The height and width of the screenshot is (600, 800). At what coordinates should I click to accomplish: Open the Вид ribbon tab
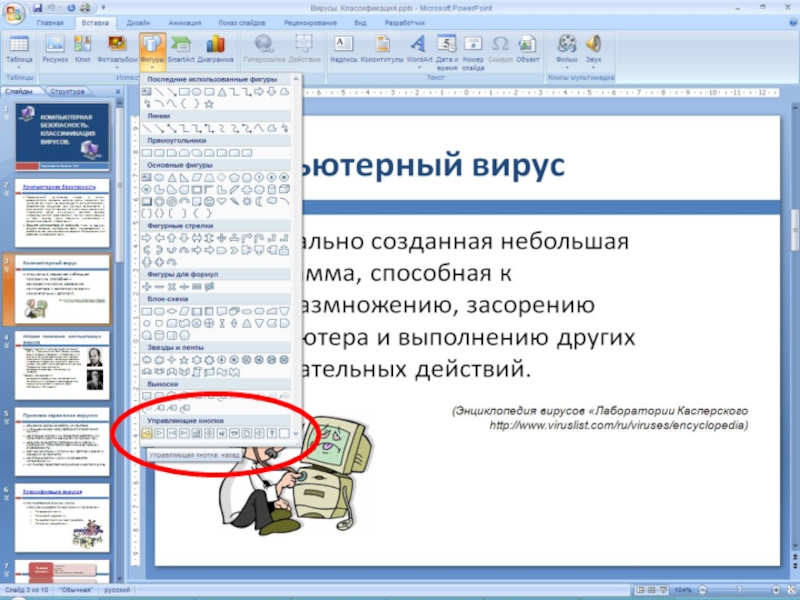[360, 23]
